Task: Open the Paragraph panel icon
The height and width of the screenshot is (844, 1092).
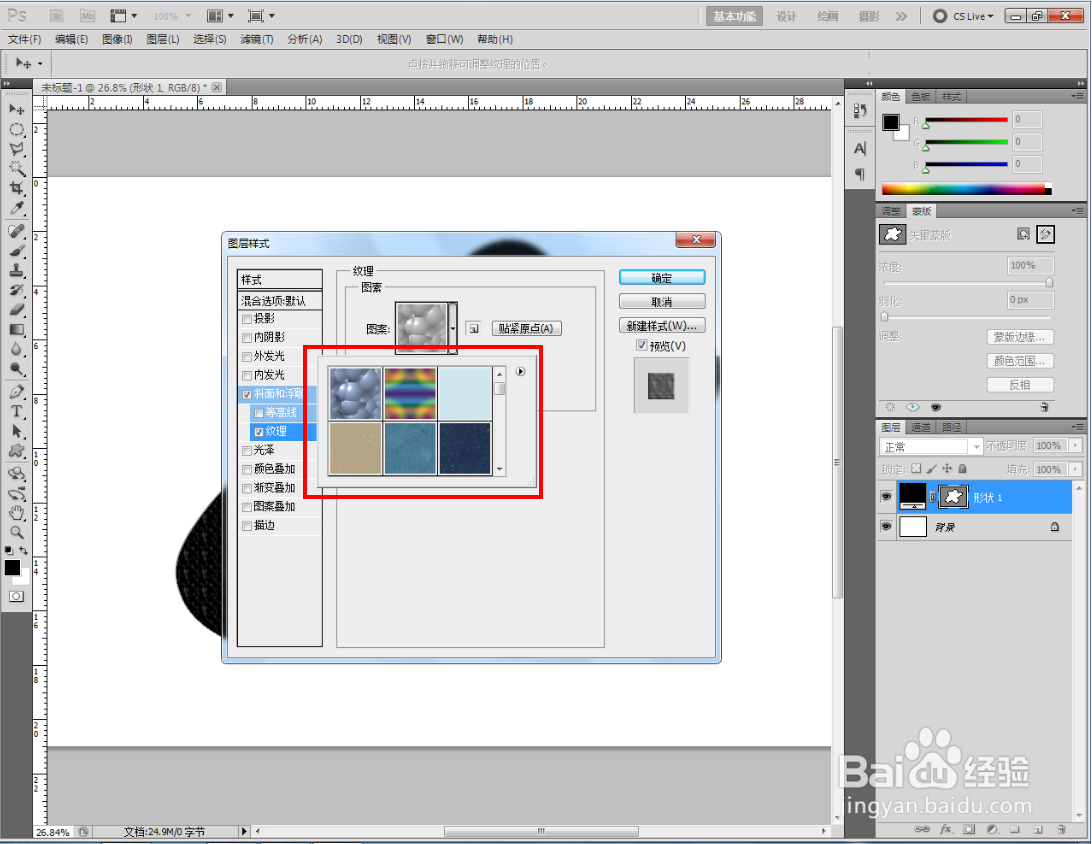Action: [x=860, y=174]
